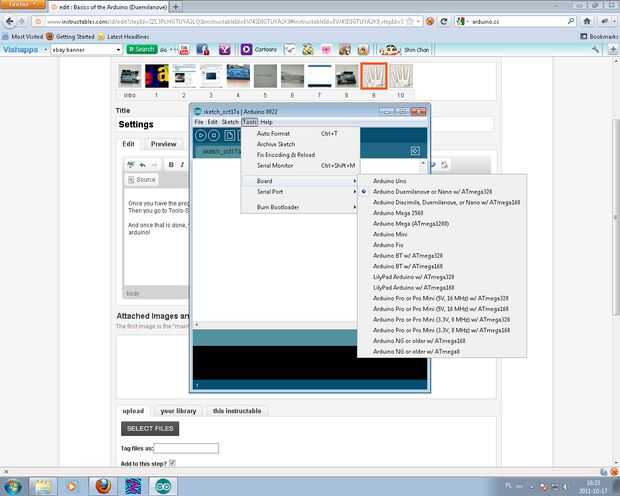Open Latest Headlines bookmark
This screenshot has height=496, width=620.
[123, 36]
